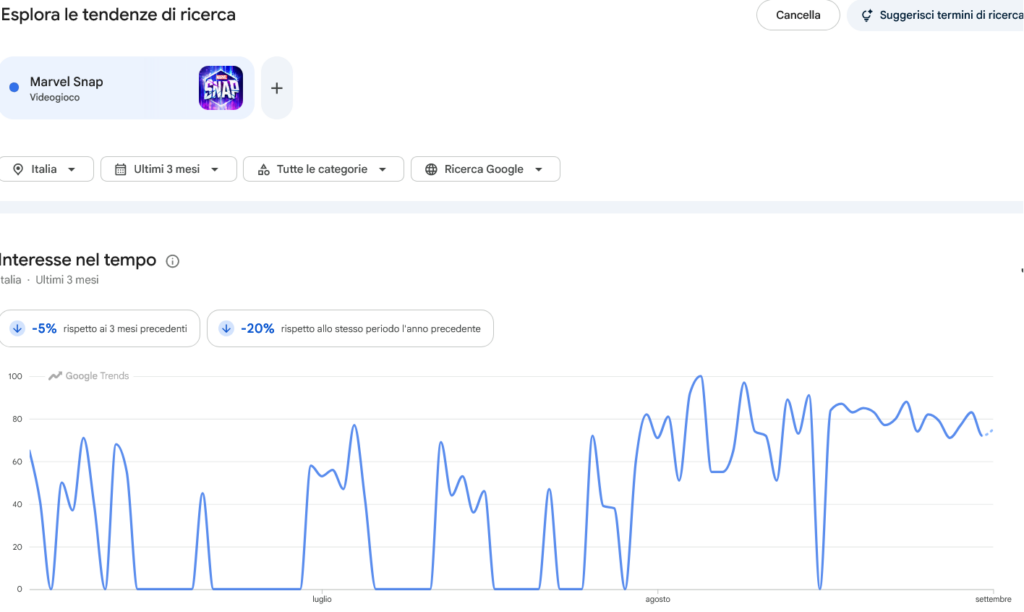Click the -20% anno precedente chip
1024x612 pixels.
(x=350, y=329)
